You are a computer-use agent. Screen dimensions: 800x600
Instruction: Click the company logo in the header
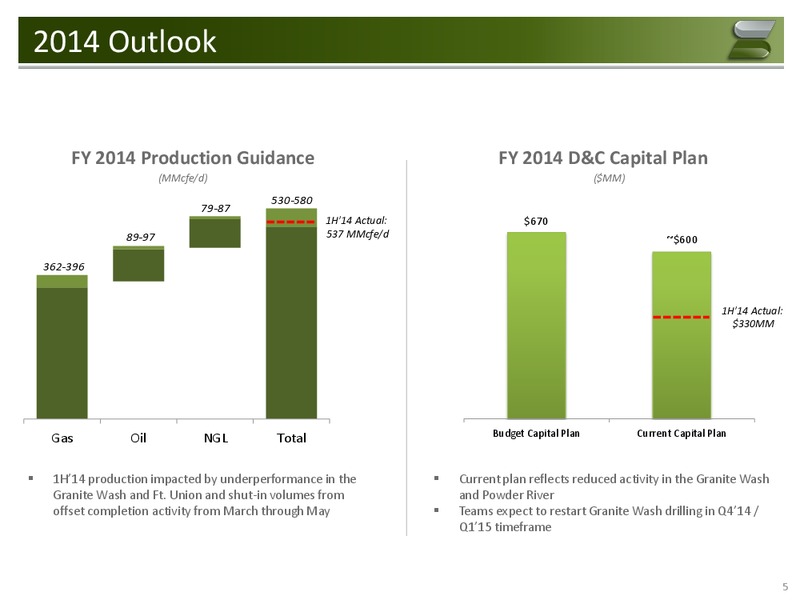tap(752, 40)
